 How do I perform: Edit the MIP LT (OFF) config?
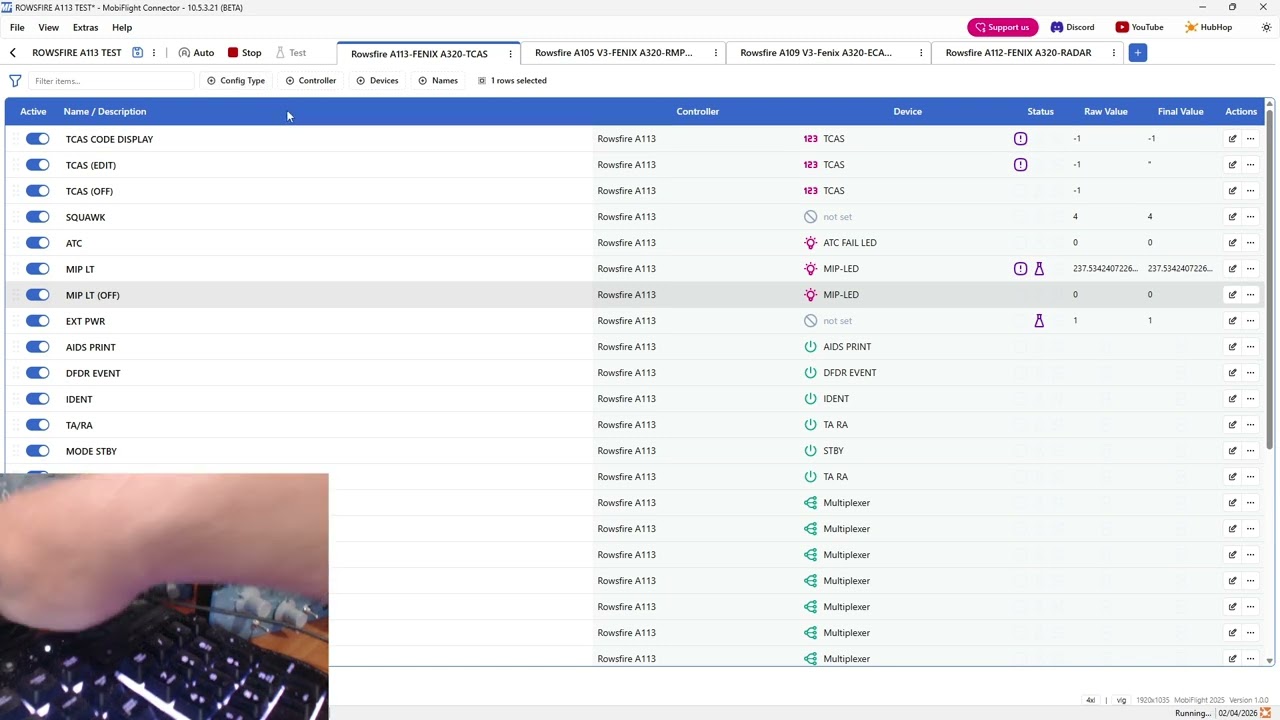[1232, 295]
